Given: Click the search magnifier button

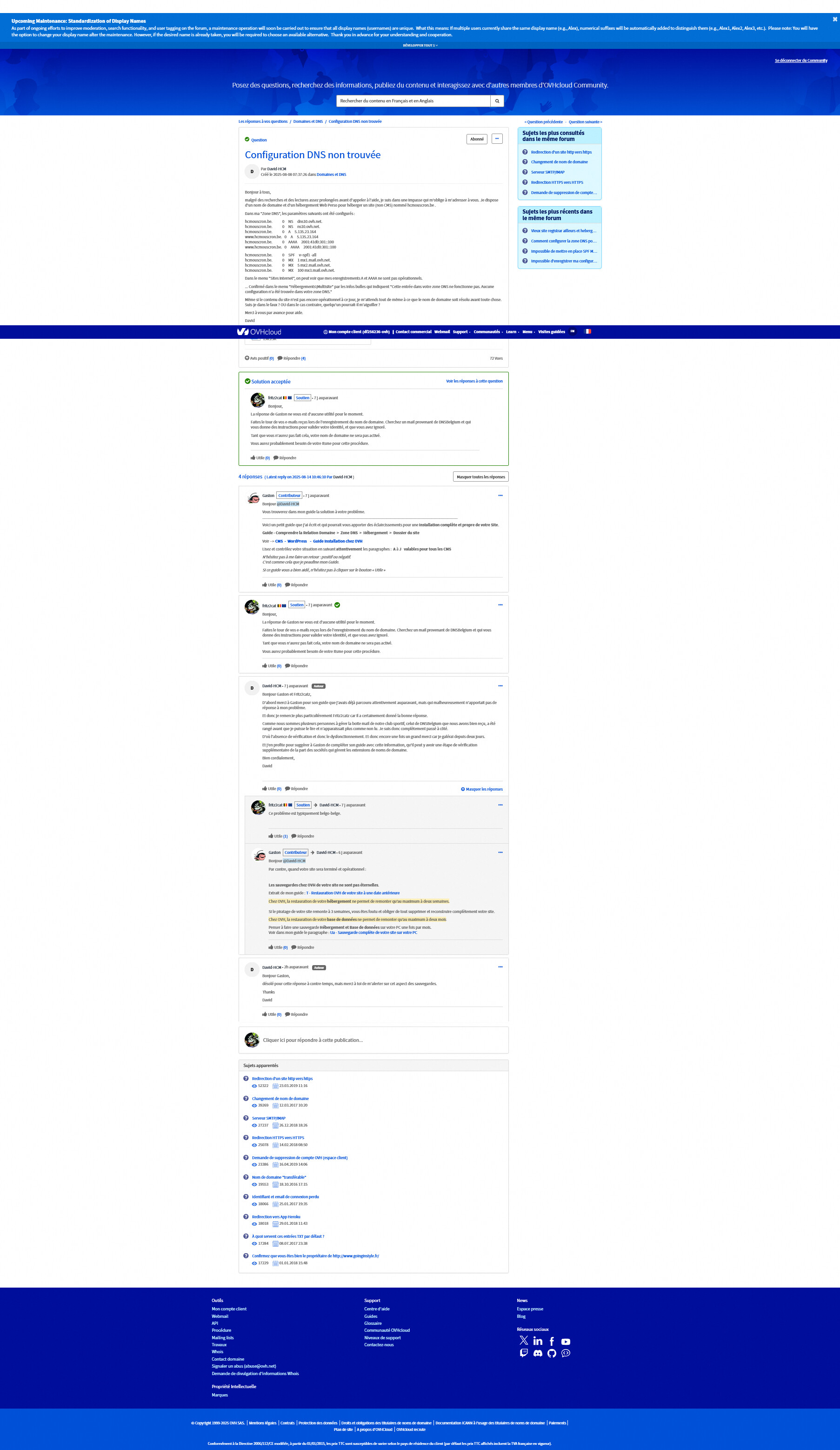Looking at the screenshot, I should click(x=497, y=101).
